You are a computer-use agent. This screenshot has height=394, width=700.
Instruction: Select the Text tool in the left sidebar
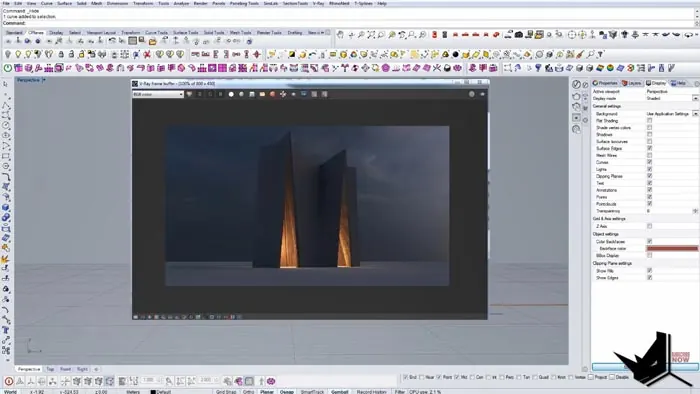6,330
